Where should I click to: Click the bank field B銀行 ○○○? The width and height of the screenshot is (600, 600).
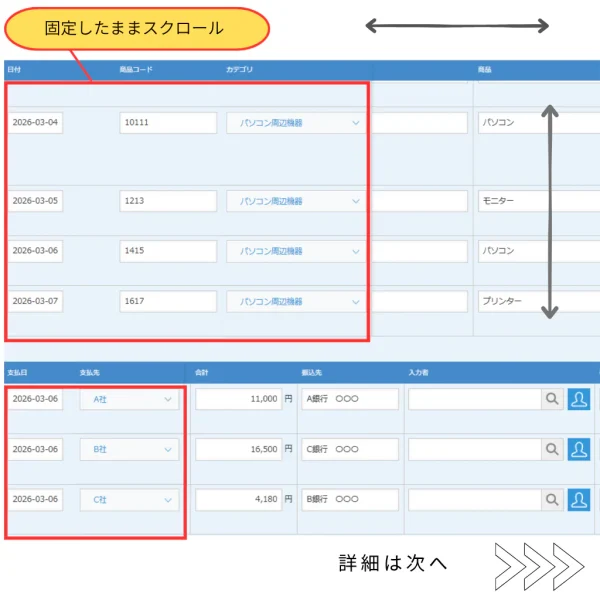(350, 499)
